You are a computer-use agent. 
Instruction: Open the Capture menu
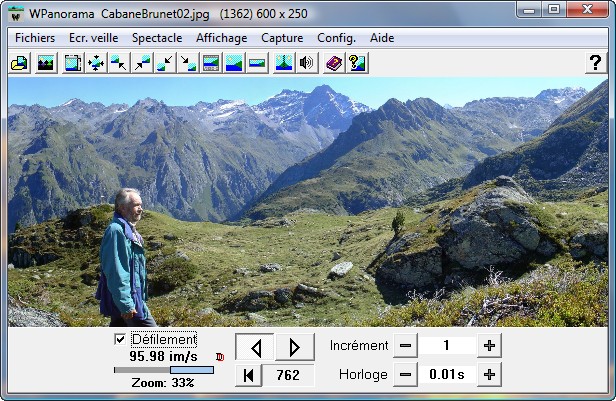click(282, 38)
